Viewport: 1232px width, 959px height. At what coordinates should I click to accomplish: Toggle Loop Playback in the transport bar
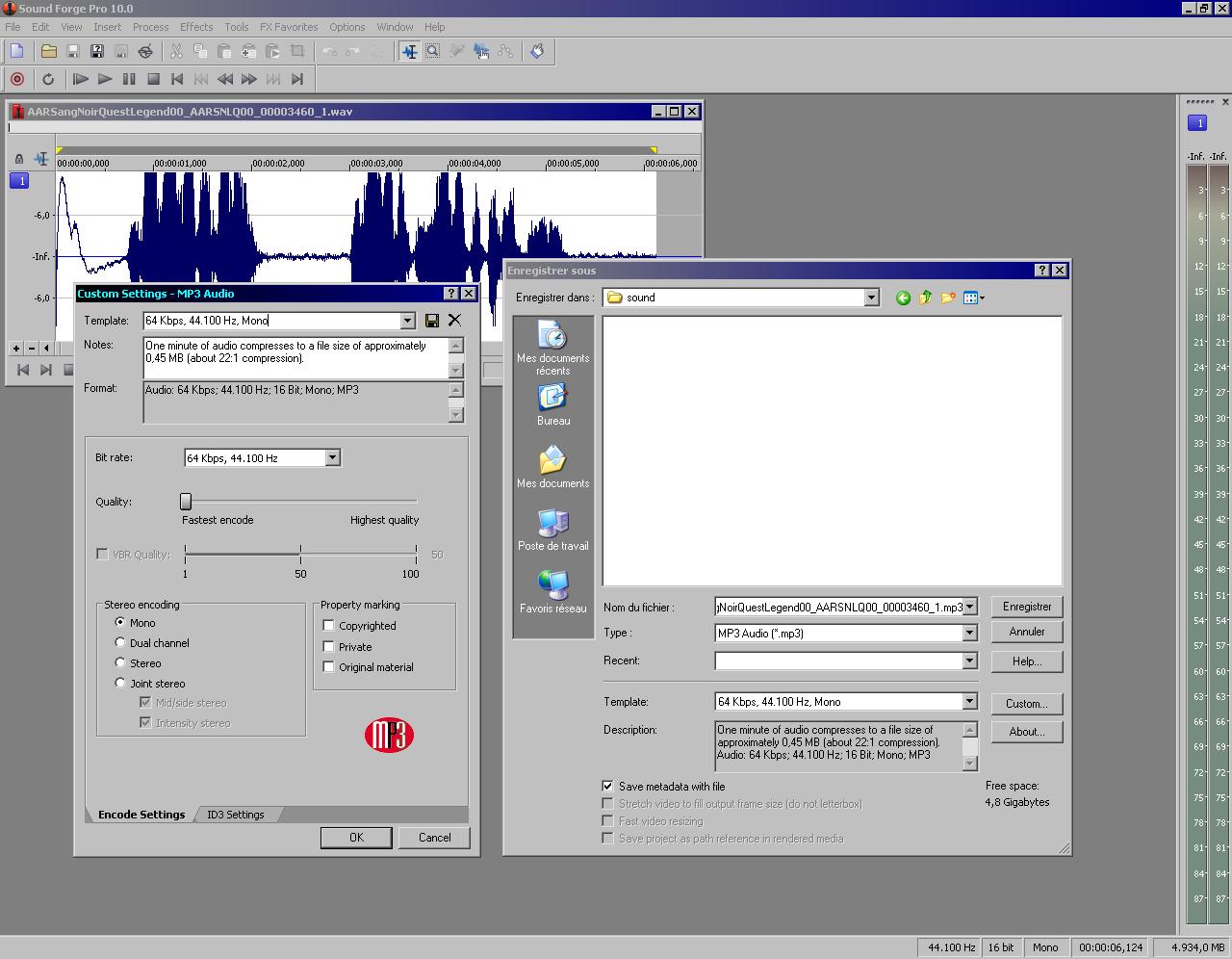click(x=48, y=79)
